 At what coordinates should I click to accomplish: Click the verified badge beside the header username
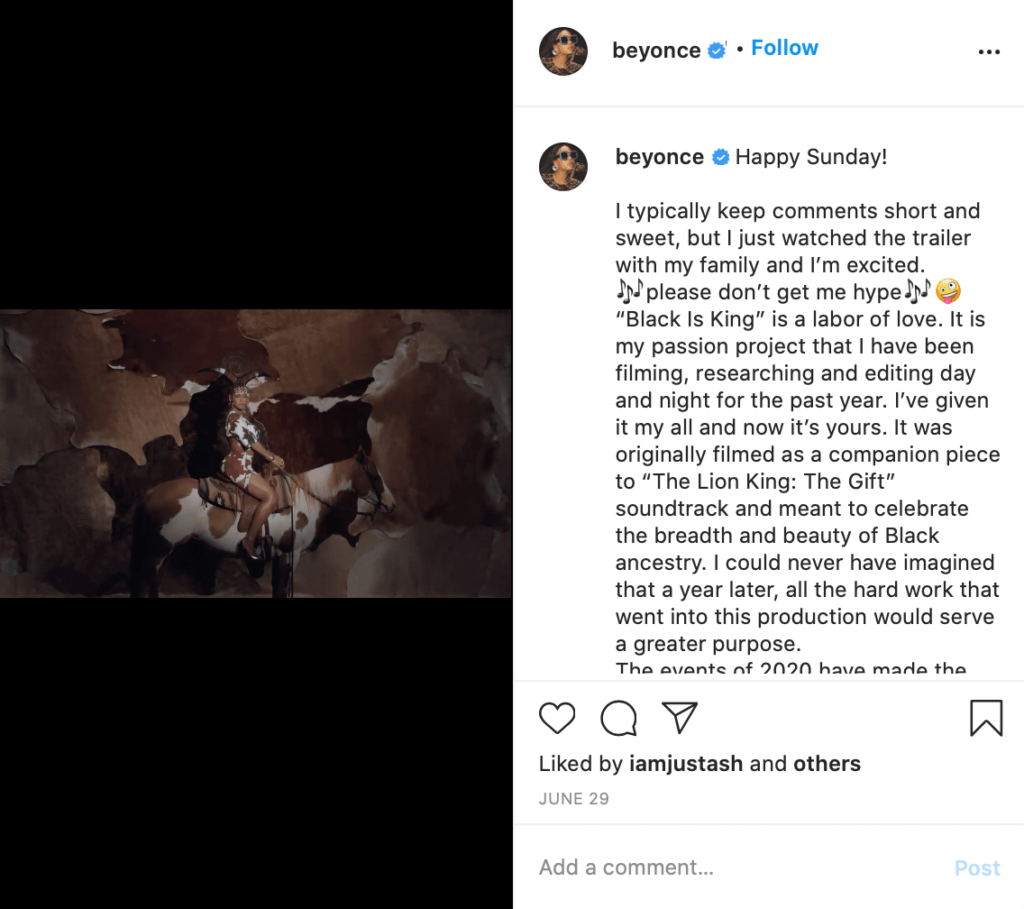click(716, 49)
